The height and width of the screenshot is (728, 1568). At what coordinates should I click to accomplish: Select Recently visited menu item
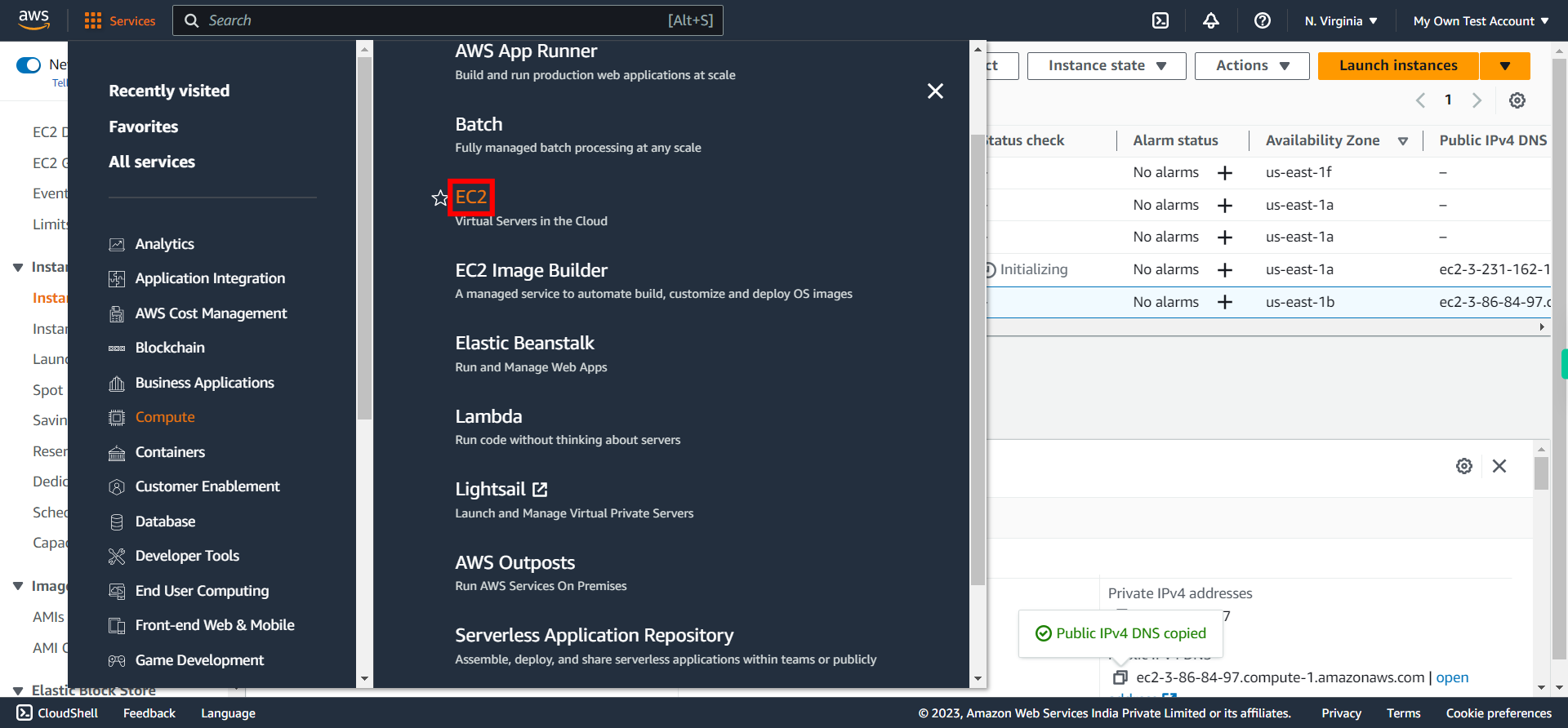tap(169, 91)
